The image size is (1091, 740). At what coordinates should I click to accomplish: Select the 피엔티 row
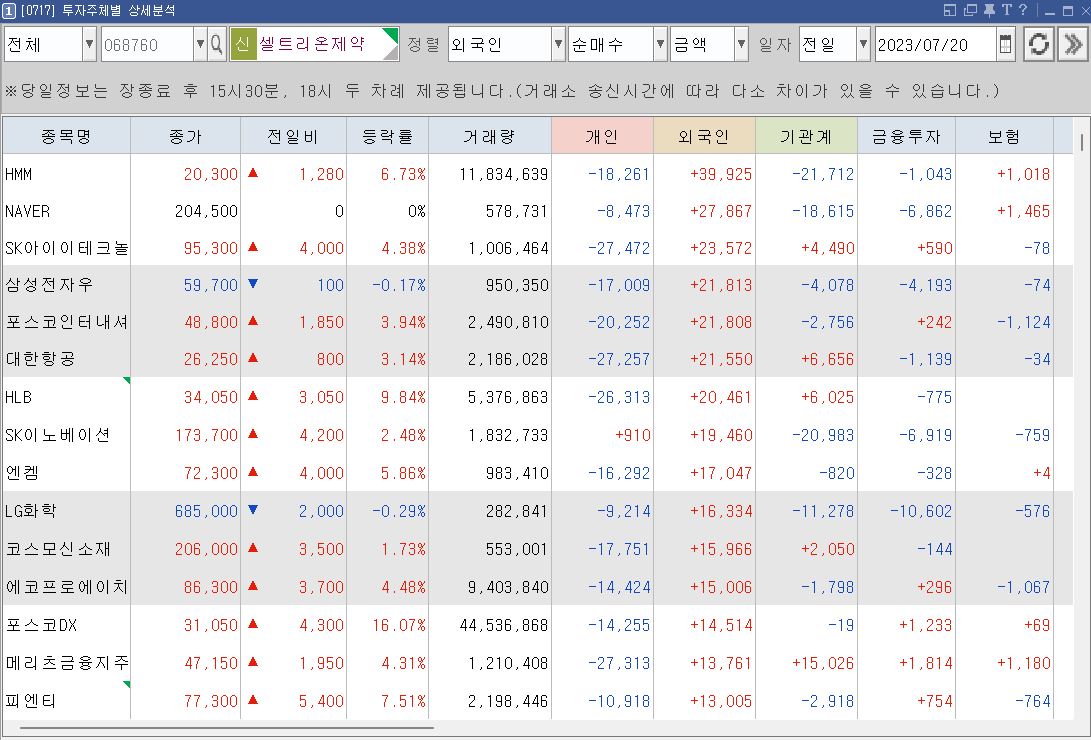(538, 700)
